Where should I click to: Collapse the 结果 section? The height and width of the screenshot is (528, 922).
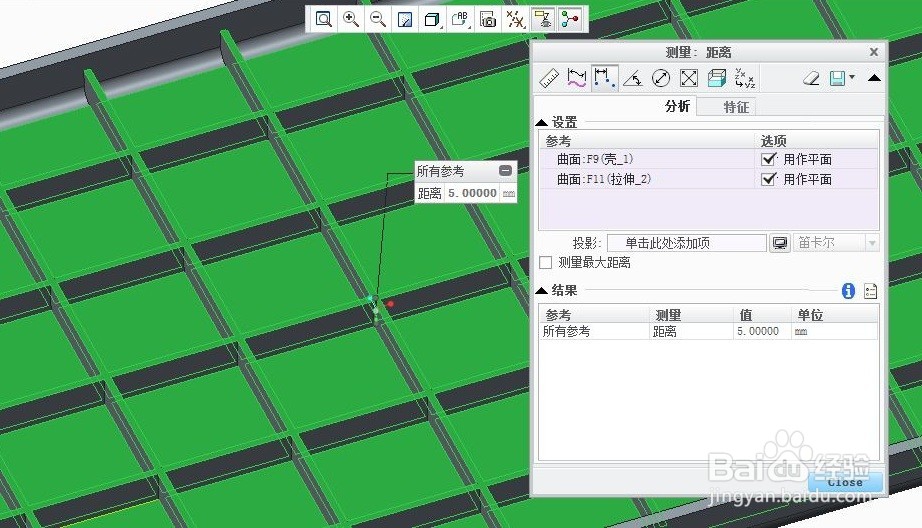542,290
